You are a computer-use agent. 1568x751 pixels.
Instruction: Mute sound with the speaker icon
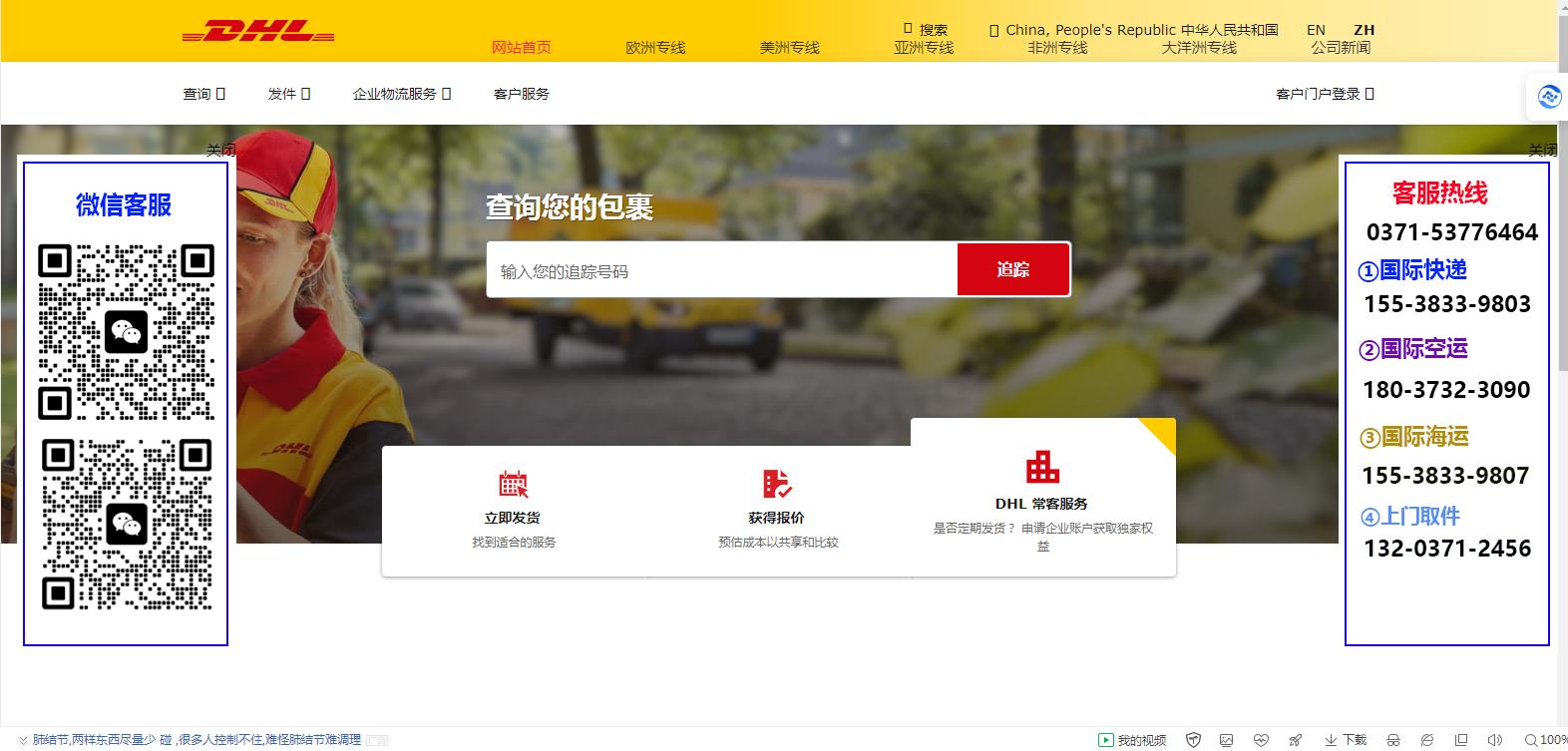click(x=1494, y=740)
